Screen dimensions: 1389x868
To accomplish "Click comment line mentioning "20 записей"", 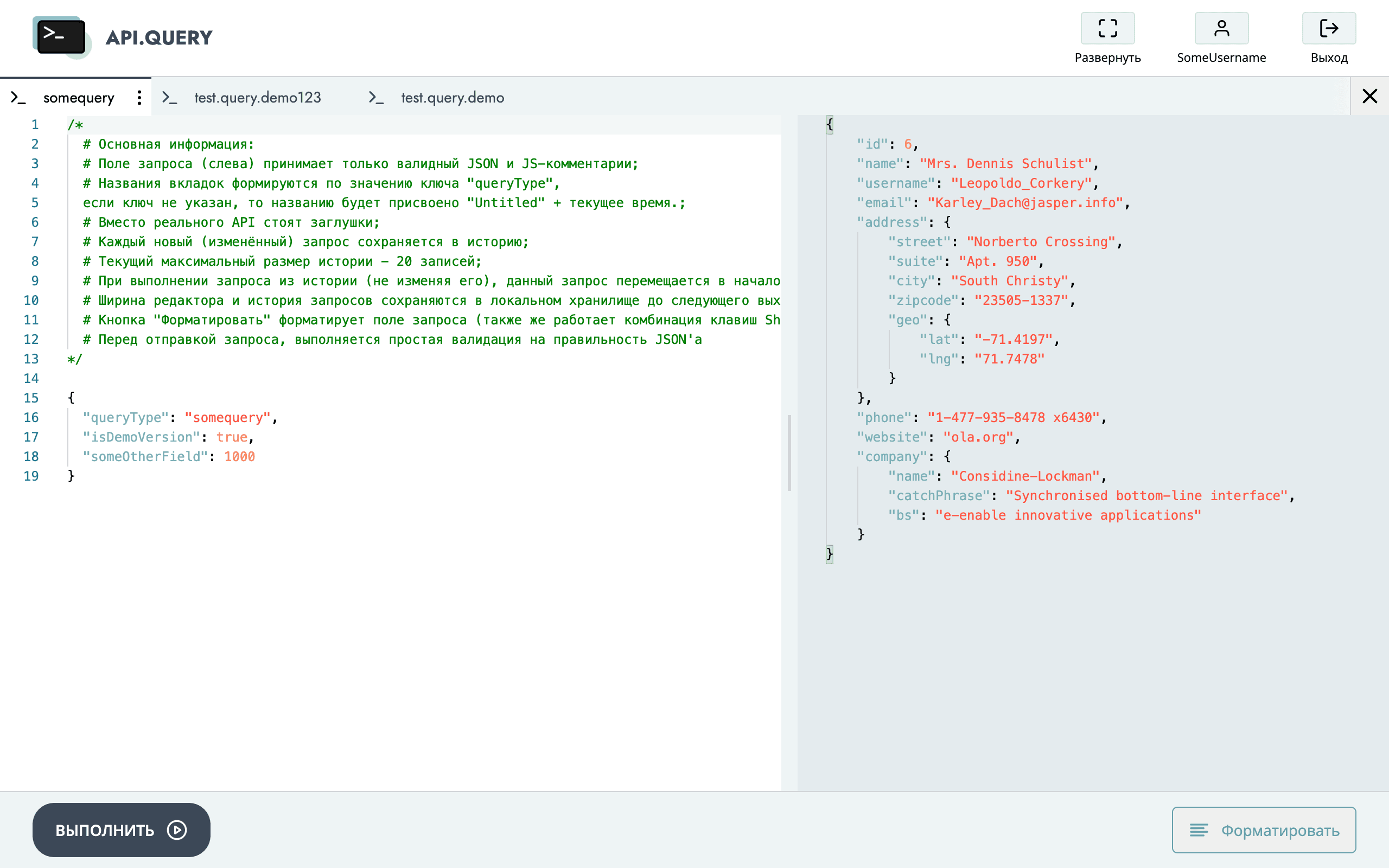I will [x=282, y=261].
